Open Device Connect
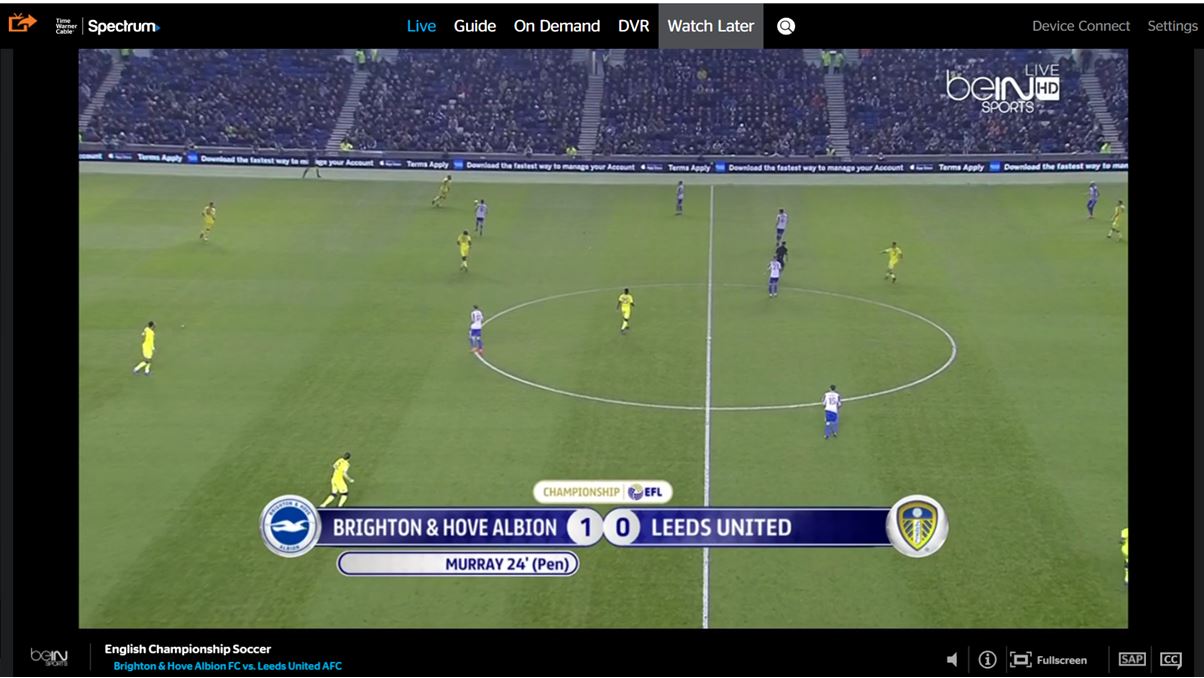Viewport: 1204px width, 678px height. pyautogui.click(x=1081, y=26)
